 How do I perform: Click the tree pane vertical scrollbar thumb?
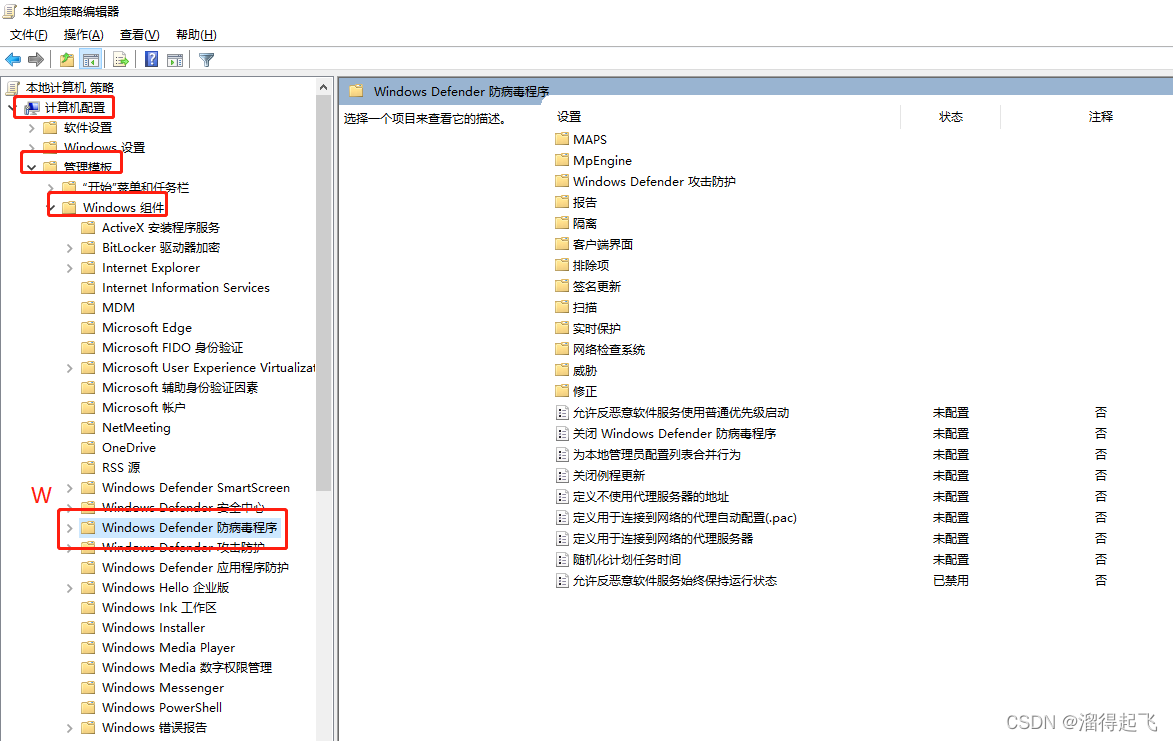click(x=323, y=293)
